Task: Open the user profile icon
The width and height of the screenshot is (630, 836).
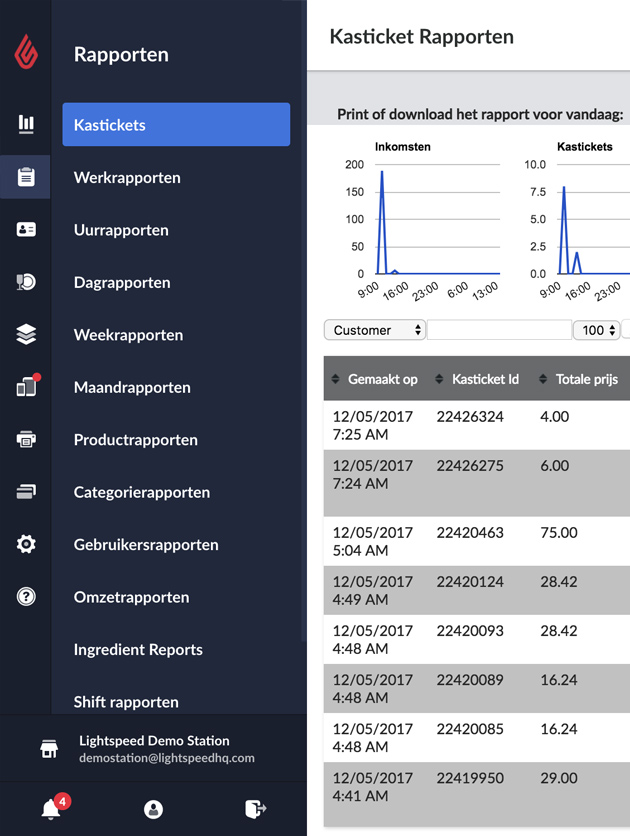Action: click(x=154, y=809)
